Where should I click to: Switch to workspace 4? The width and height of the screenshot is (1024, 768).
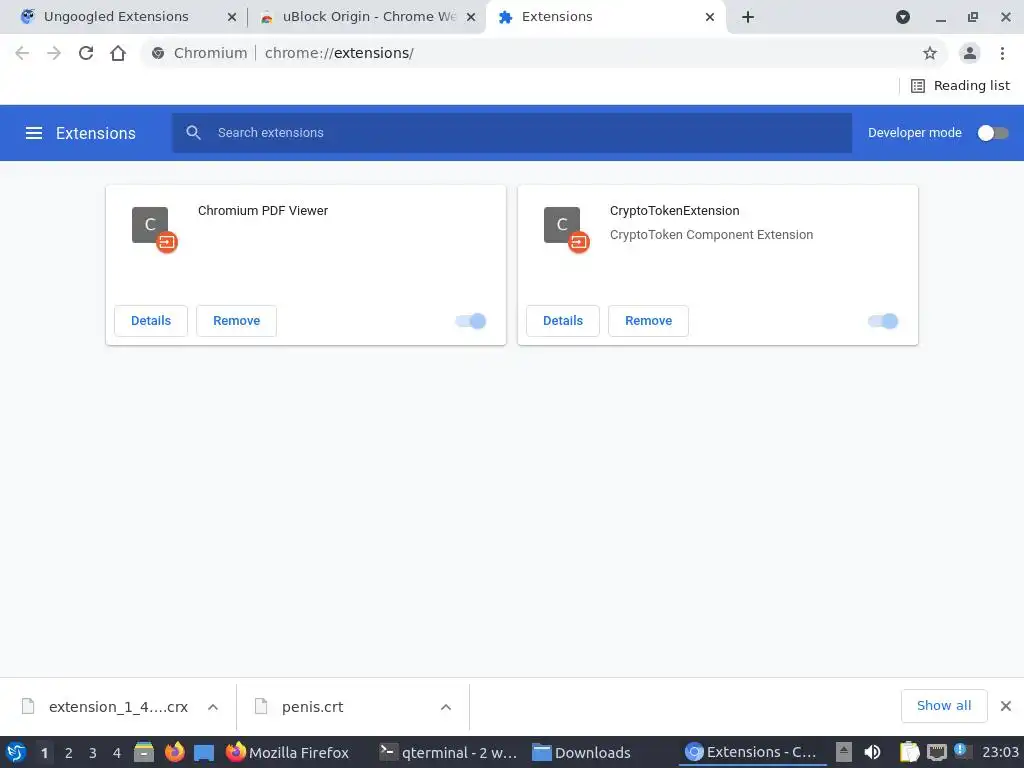tap(117, 752)
